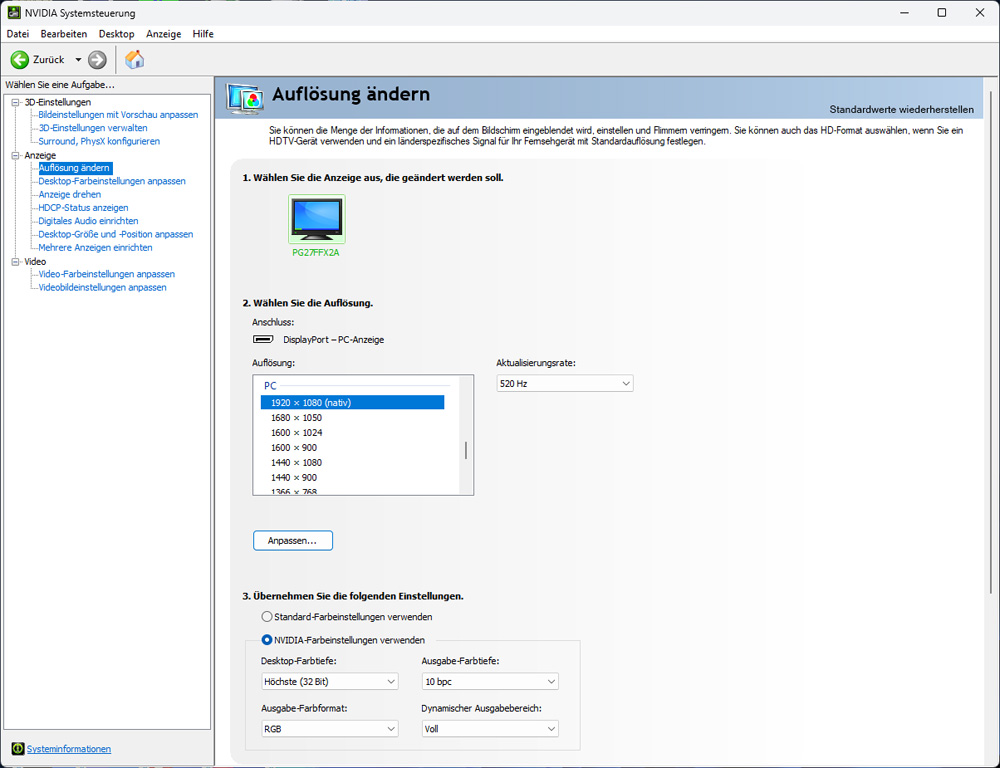Open 3D-Einstellungen verwalten

pyautogui.click(x=92, y=128)
